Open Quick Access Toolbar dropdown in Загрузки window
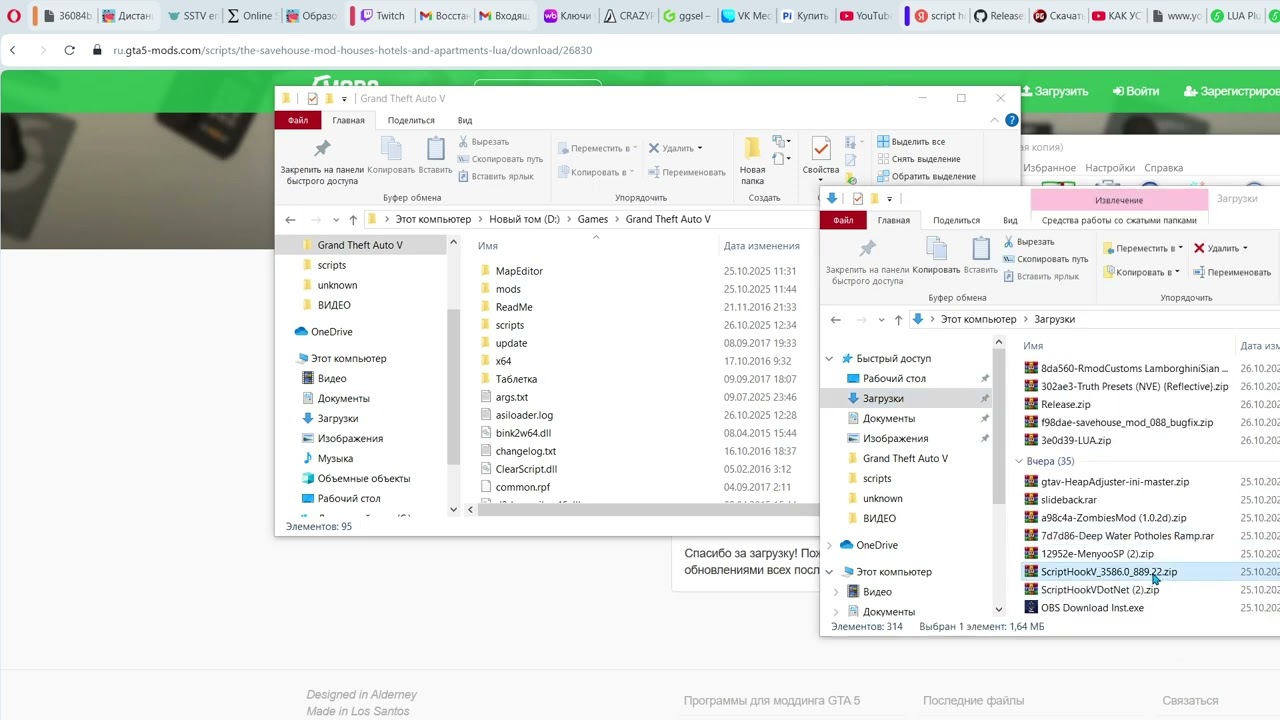 point(889,199)
